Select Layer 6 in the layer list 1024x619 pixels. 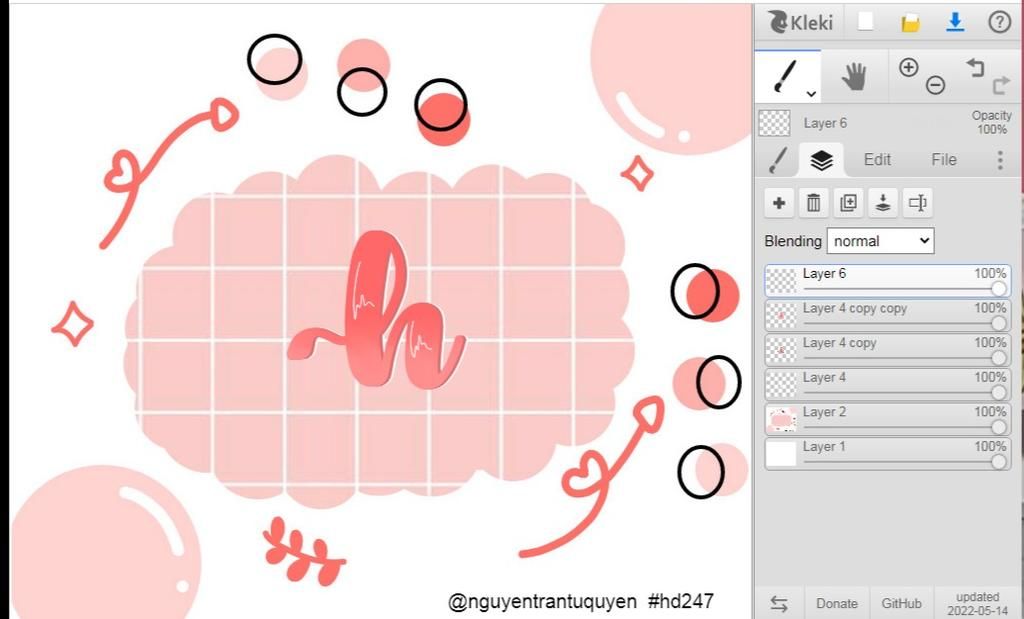pos(888,281)
